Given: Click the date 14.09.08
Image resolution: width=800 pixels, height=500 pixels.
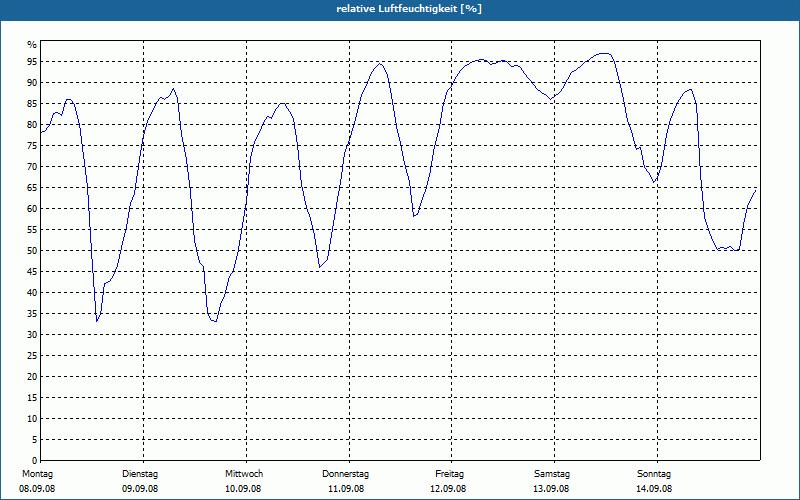Looking at the screenshot, I should pos(654,489).
